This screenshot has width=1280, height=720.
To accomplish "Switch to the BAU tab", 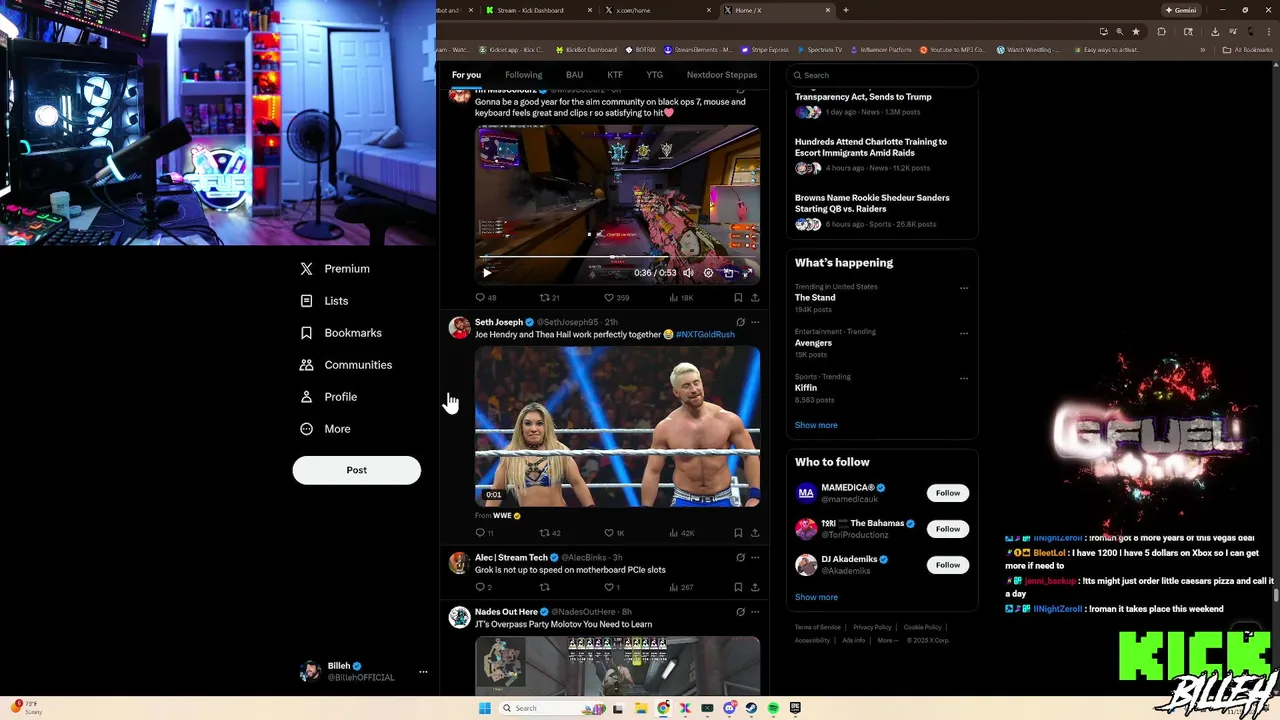I will click(574, 75).
